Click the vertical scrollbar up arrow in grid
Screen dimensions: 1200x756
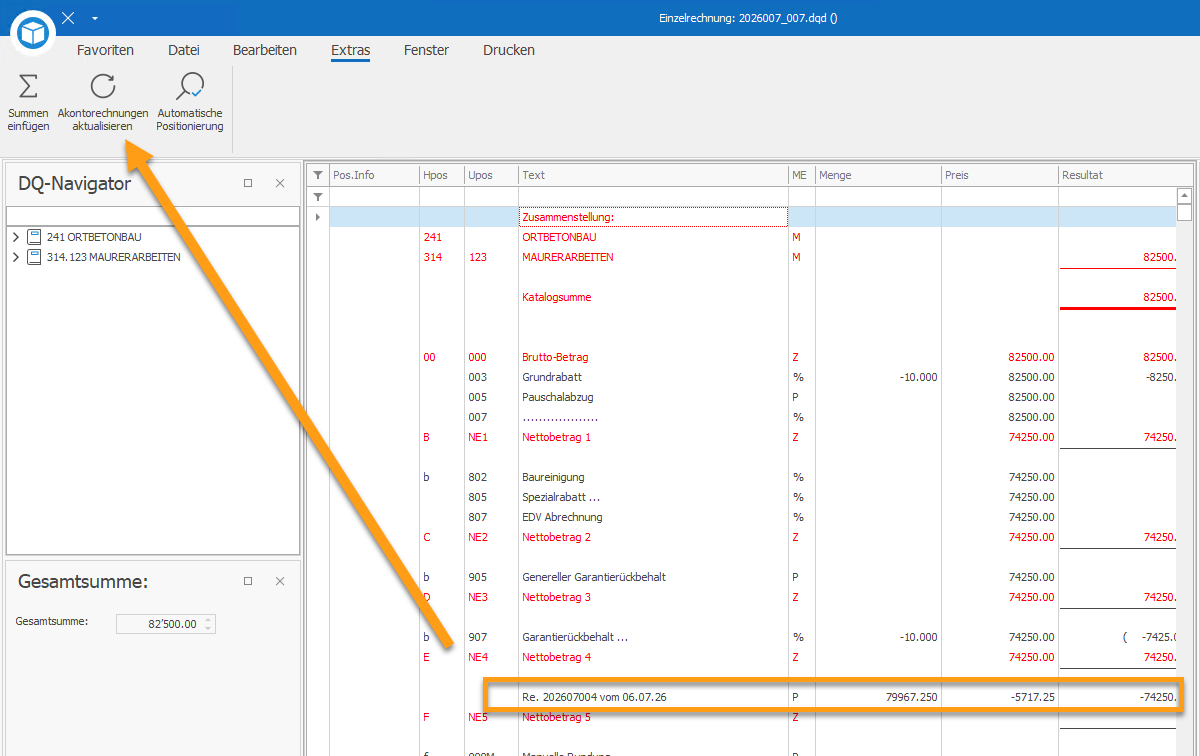click(1184, 196)
